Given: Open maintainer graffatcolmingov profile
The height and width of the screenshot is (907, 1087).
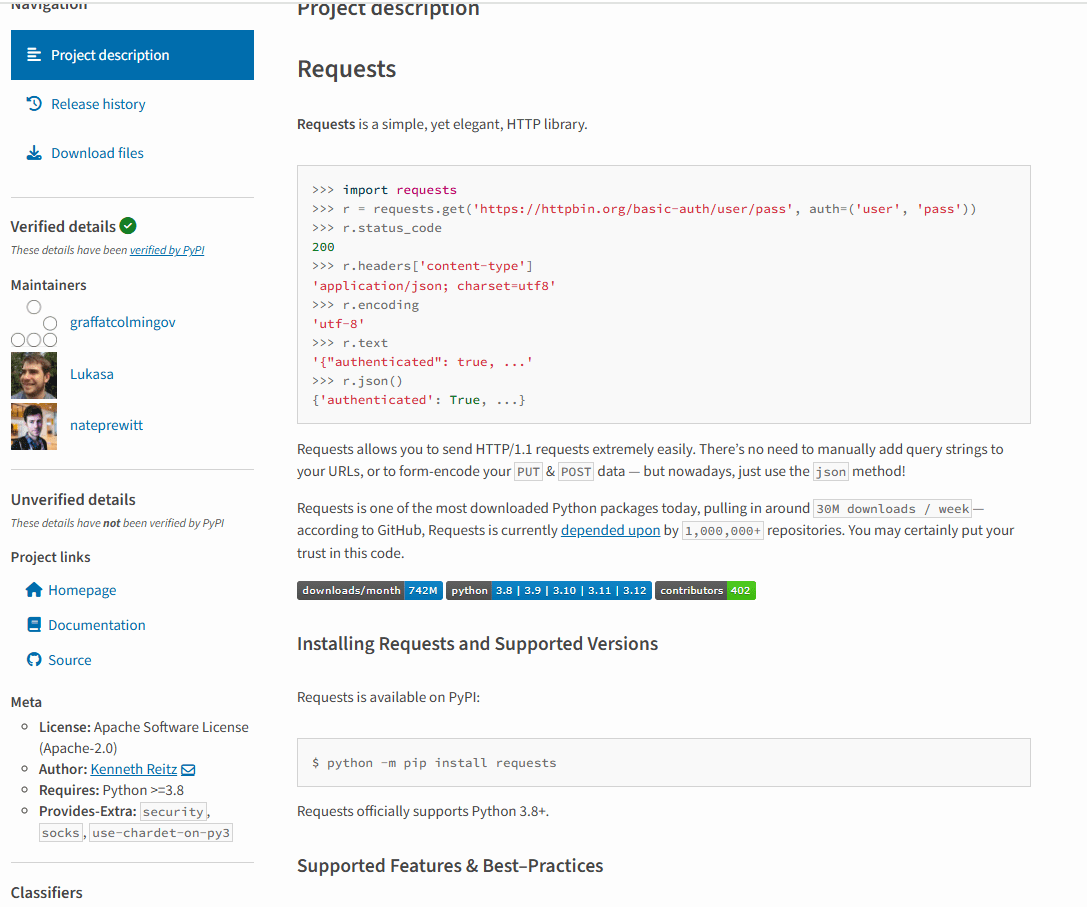Looking at the screenshot, I should click(123, 322).
